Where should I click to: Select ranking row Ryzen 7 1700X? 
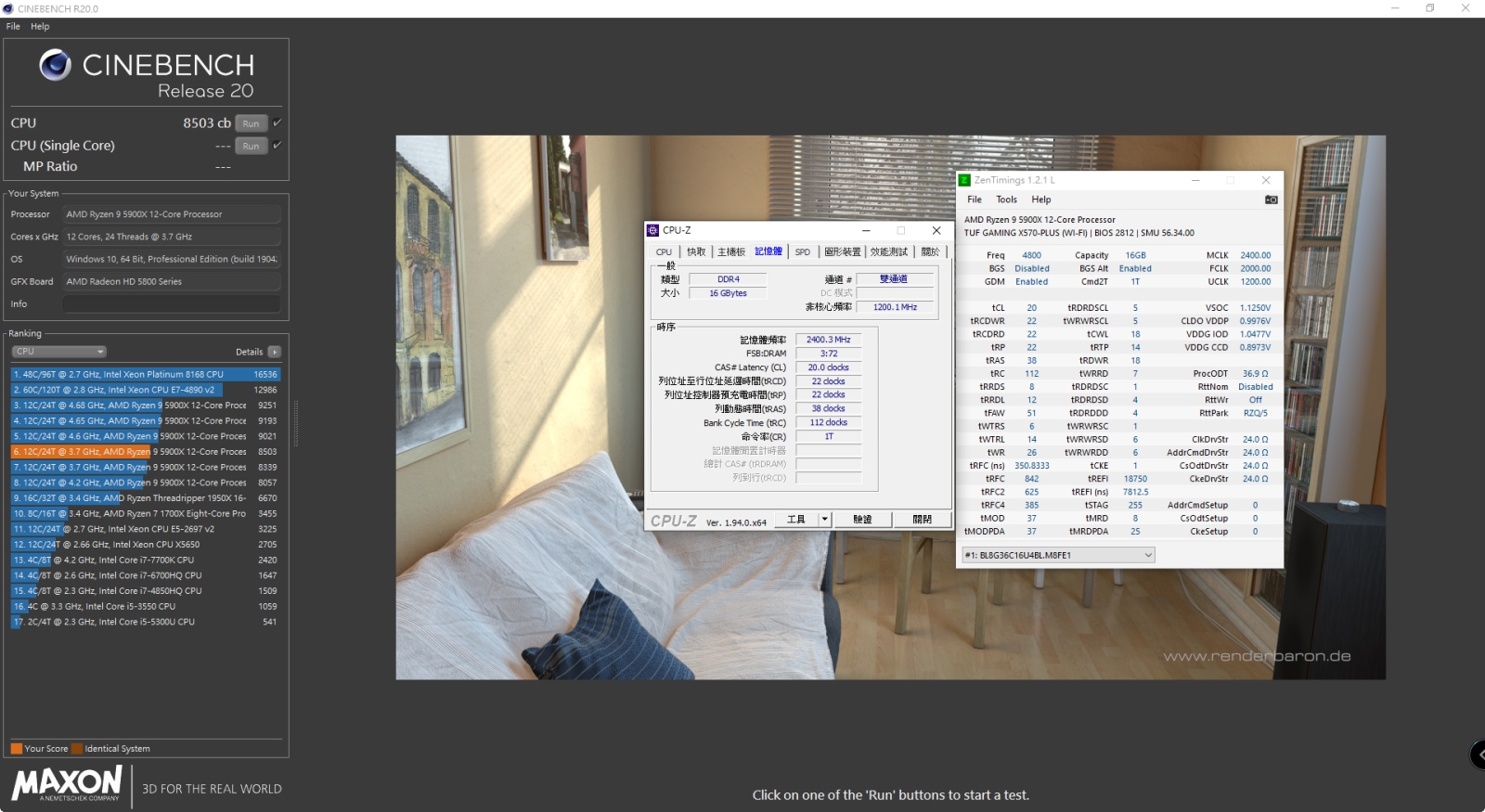click(x=145, y=513)
